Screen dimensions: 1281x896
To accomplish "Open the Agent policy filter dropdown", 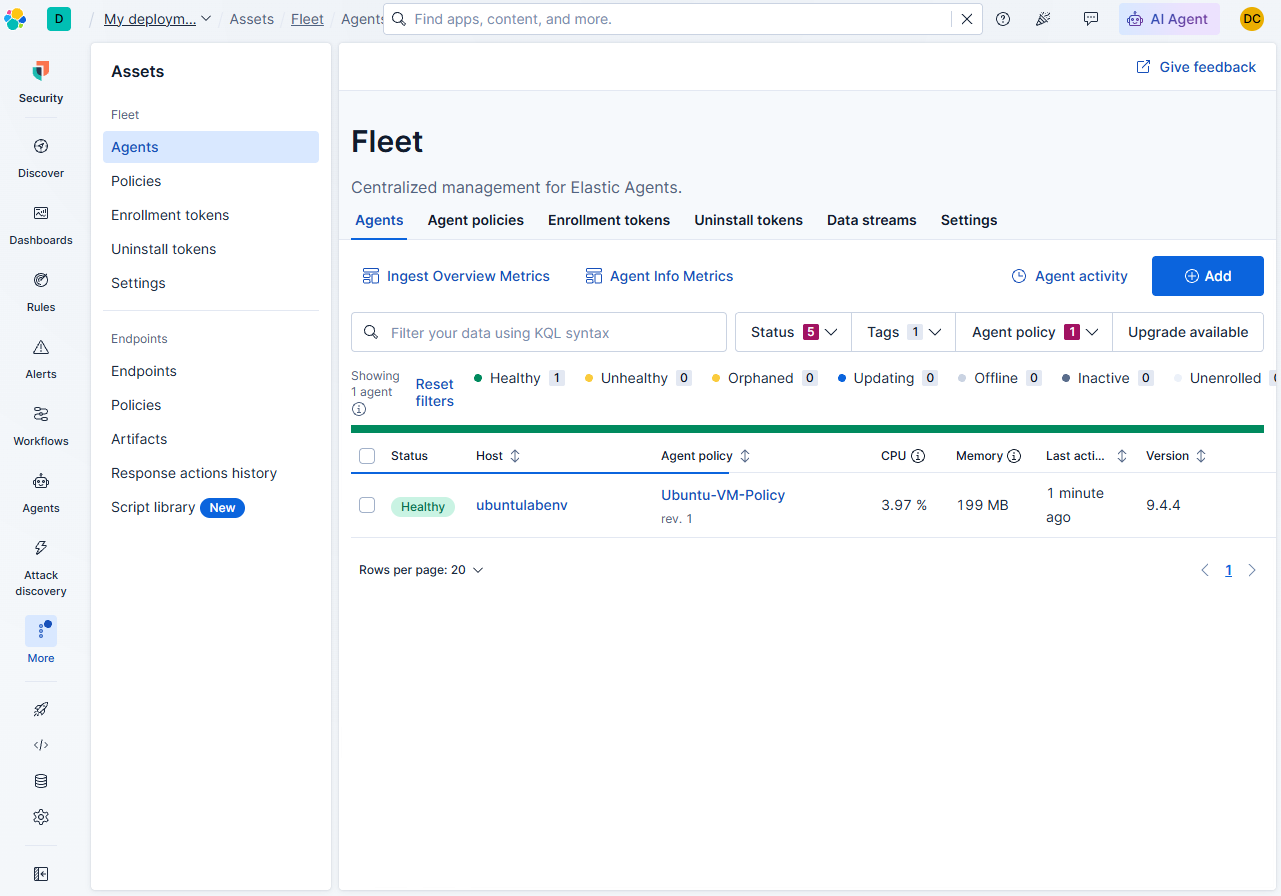I will pos(1034,332).
